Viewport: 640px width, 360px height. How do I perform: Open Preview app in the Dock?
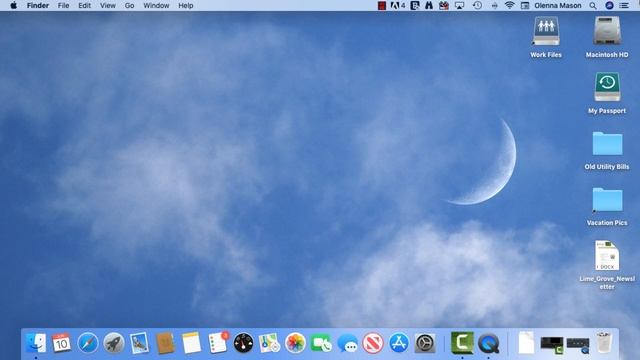coord(139,343)
